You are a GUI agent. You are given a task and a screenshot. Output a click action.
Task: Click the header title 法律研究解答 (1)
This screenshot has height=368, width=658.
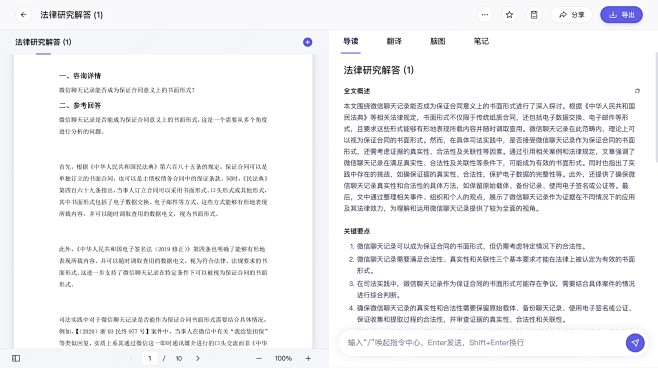[x=71, y=15]
